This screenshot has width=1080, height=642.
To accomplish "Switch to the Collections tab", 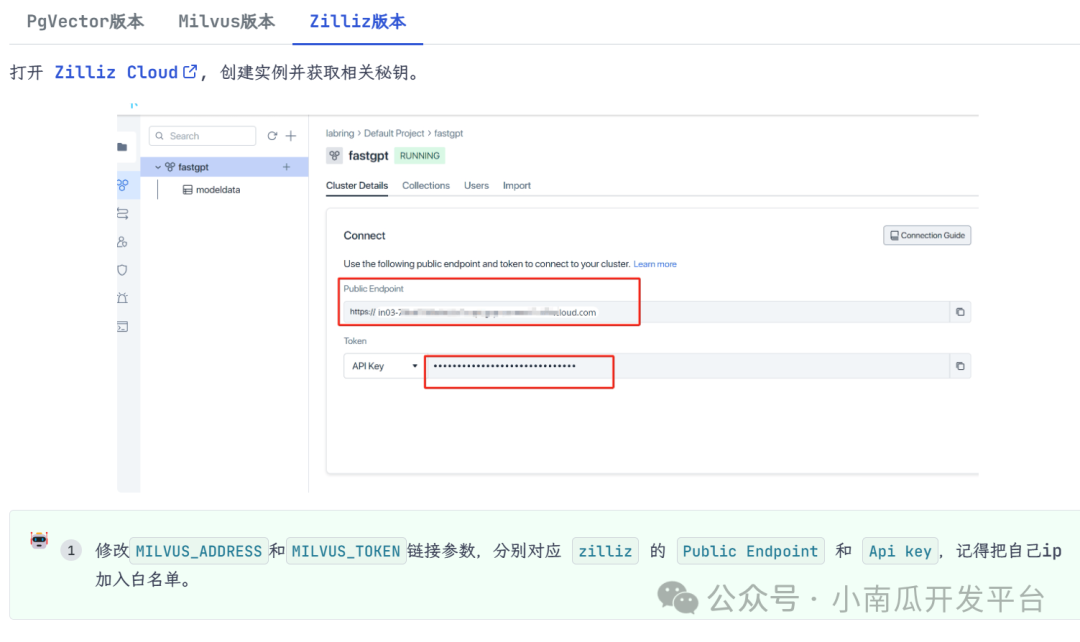I will click(426, 186).
